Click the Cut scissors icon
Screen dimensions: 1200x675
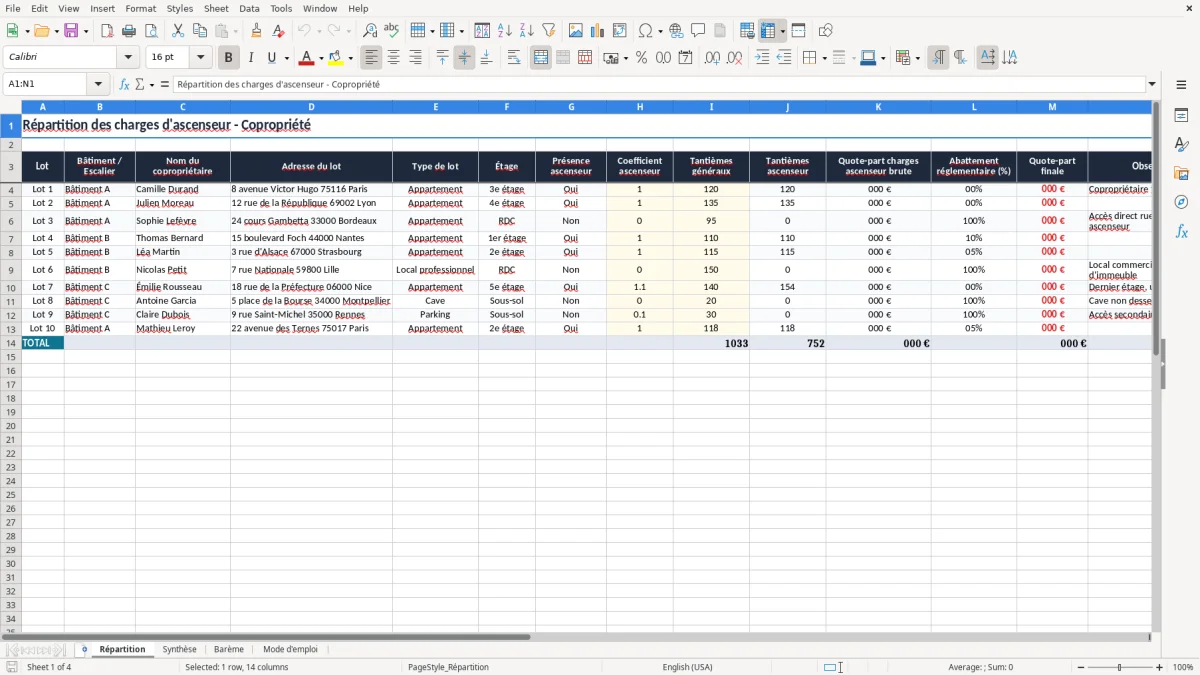click(x=178, y=31)
